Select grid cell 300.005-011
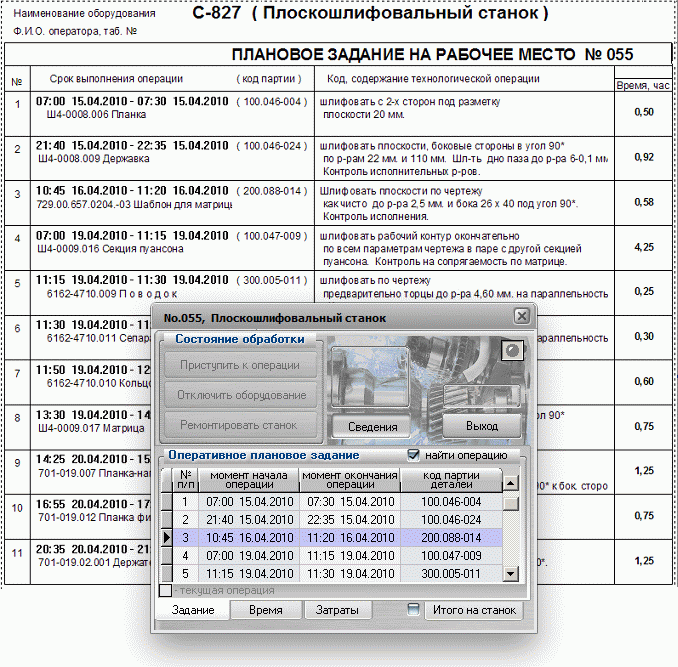 pos(451,574)
